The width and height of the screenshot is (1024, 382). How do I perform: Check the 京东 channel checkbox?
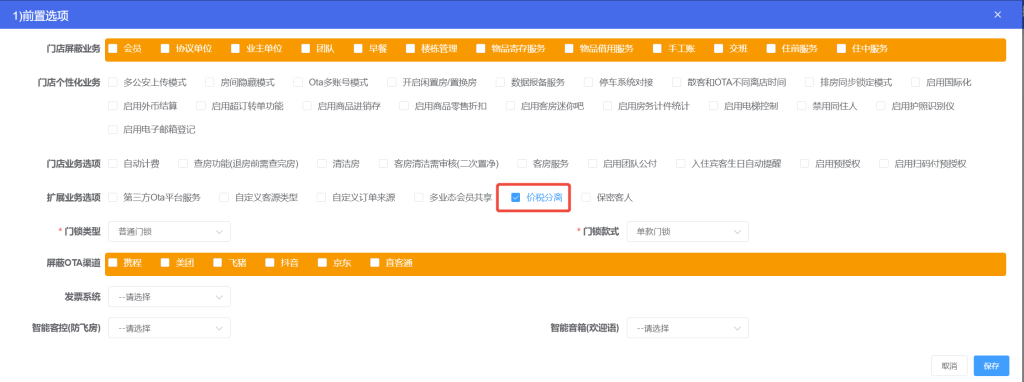pos(322,263)
